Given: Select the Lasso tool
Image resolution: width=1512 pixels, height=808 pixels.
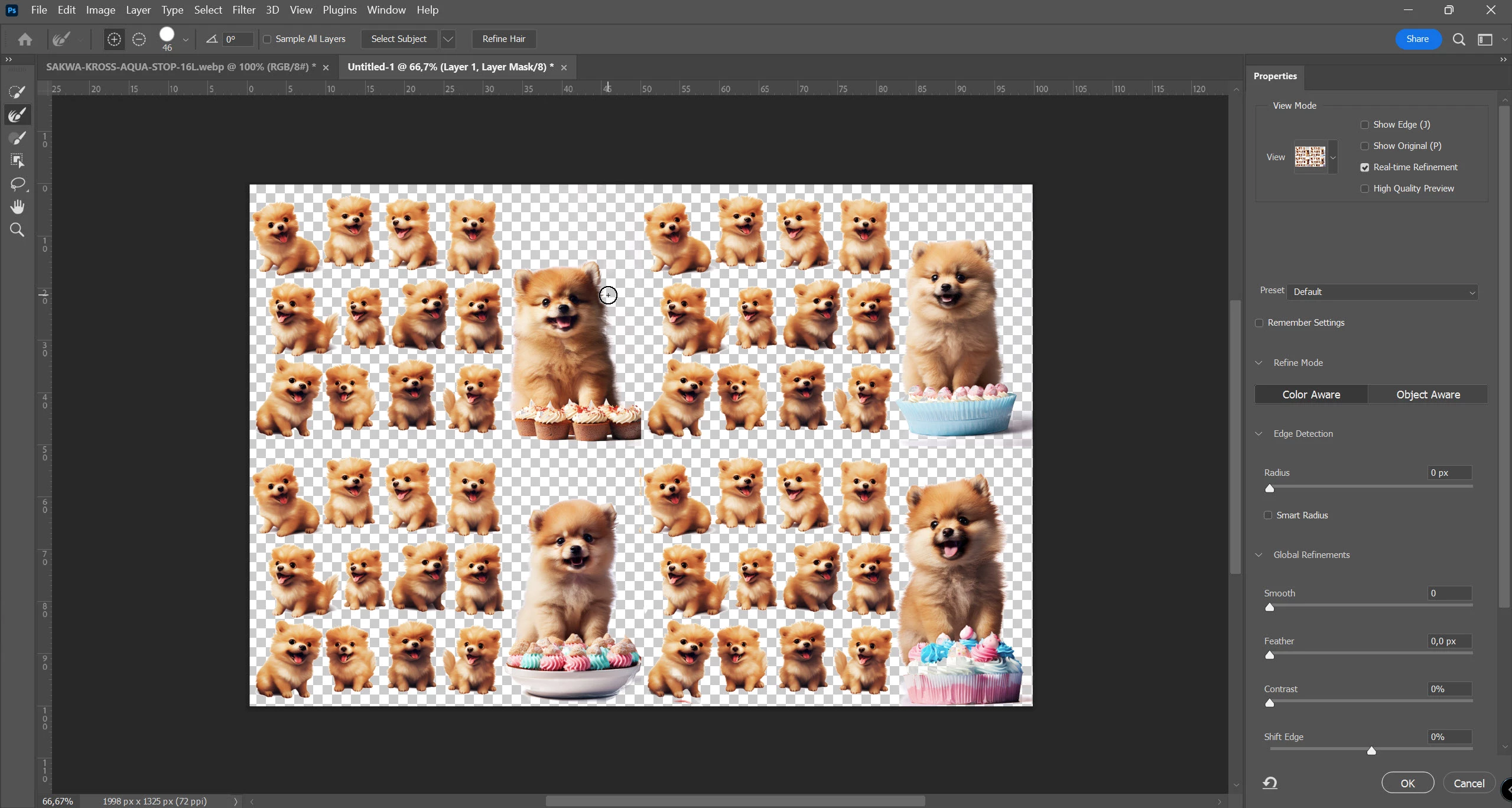Looking at the screenshot, I should click(17, 184).
